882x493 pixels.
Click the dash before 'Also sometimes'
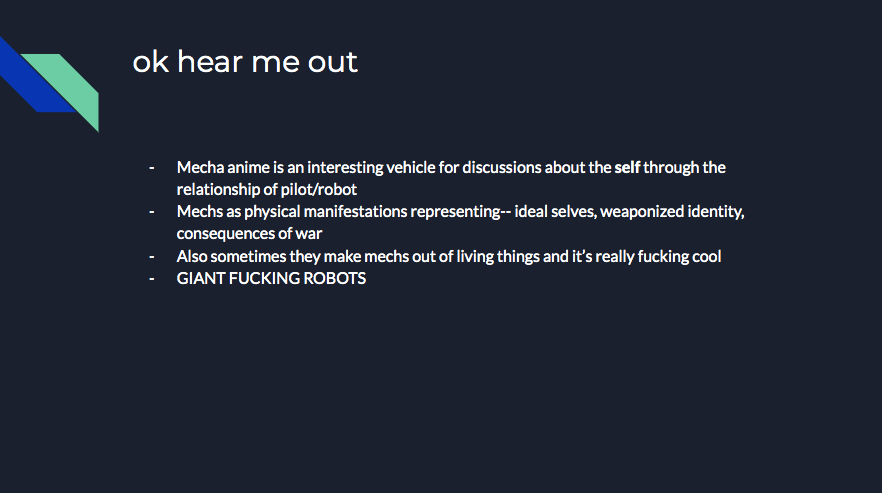pyautogui.click(x=152, y=256)
